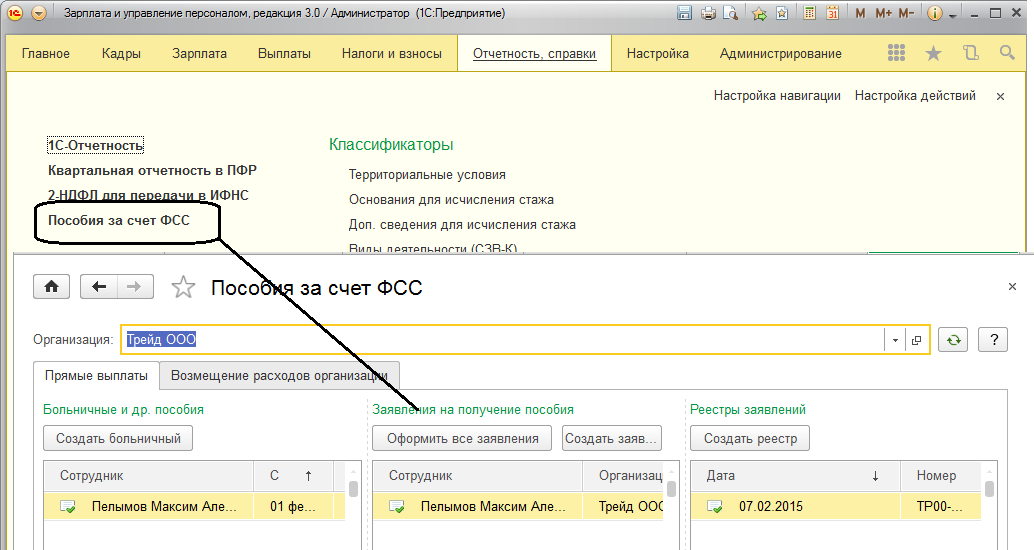Click the Номер column header in Реестры table

pyautogui.click(x=941, y=475)
